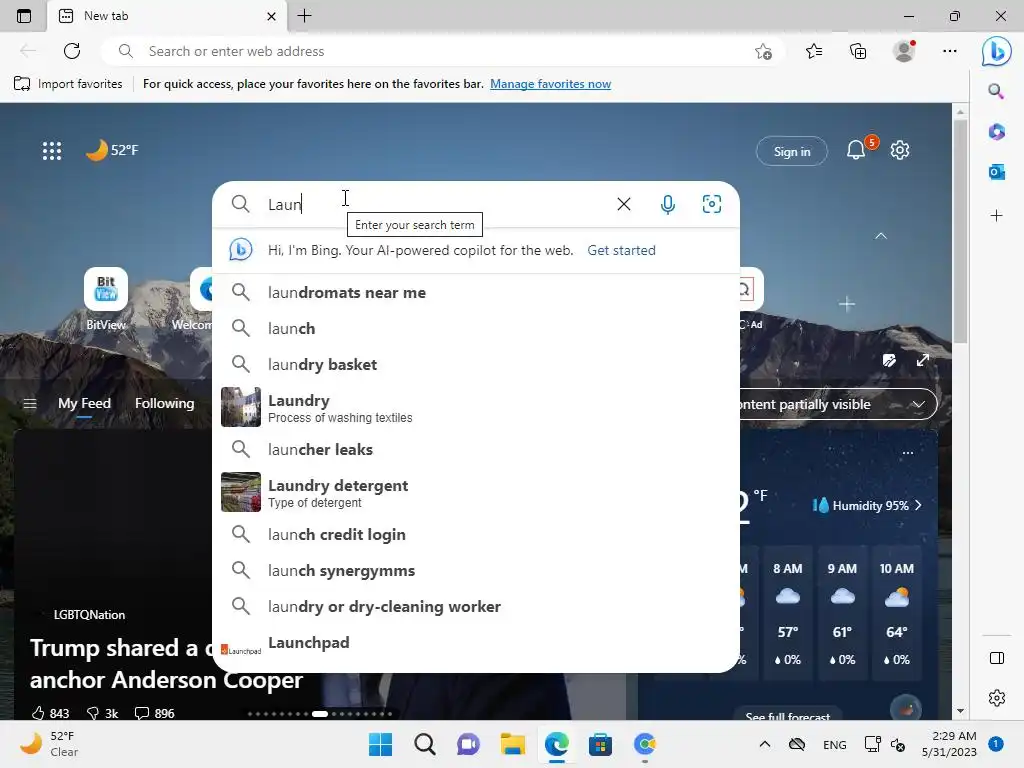Select Laundry process of washing textiles
Screen dimensions: 1024x768
point(476,407)
